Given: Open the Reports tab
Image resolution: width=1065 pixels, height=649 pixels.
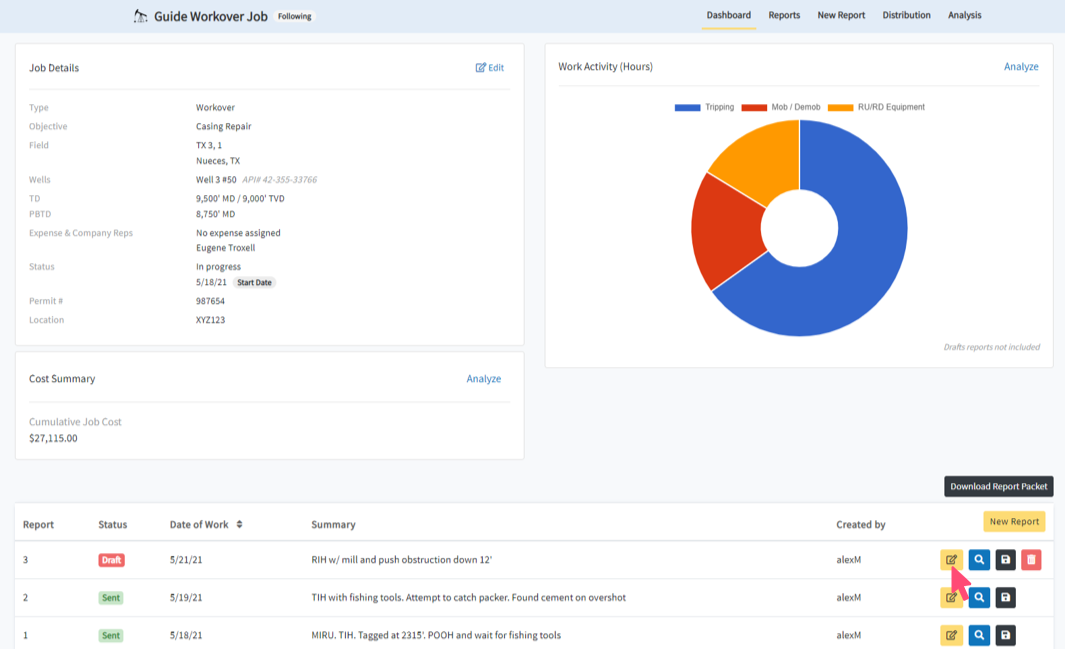Looking at the screenshot, I should click(784, 15).
